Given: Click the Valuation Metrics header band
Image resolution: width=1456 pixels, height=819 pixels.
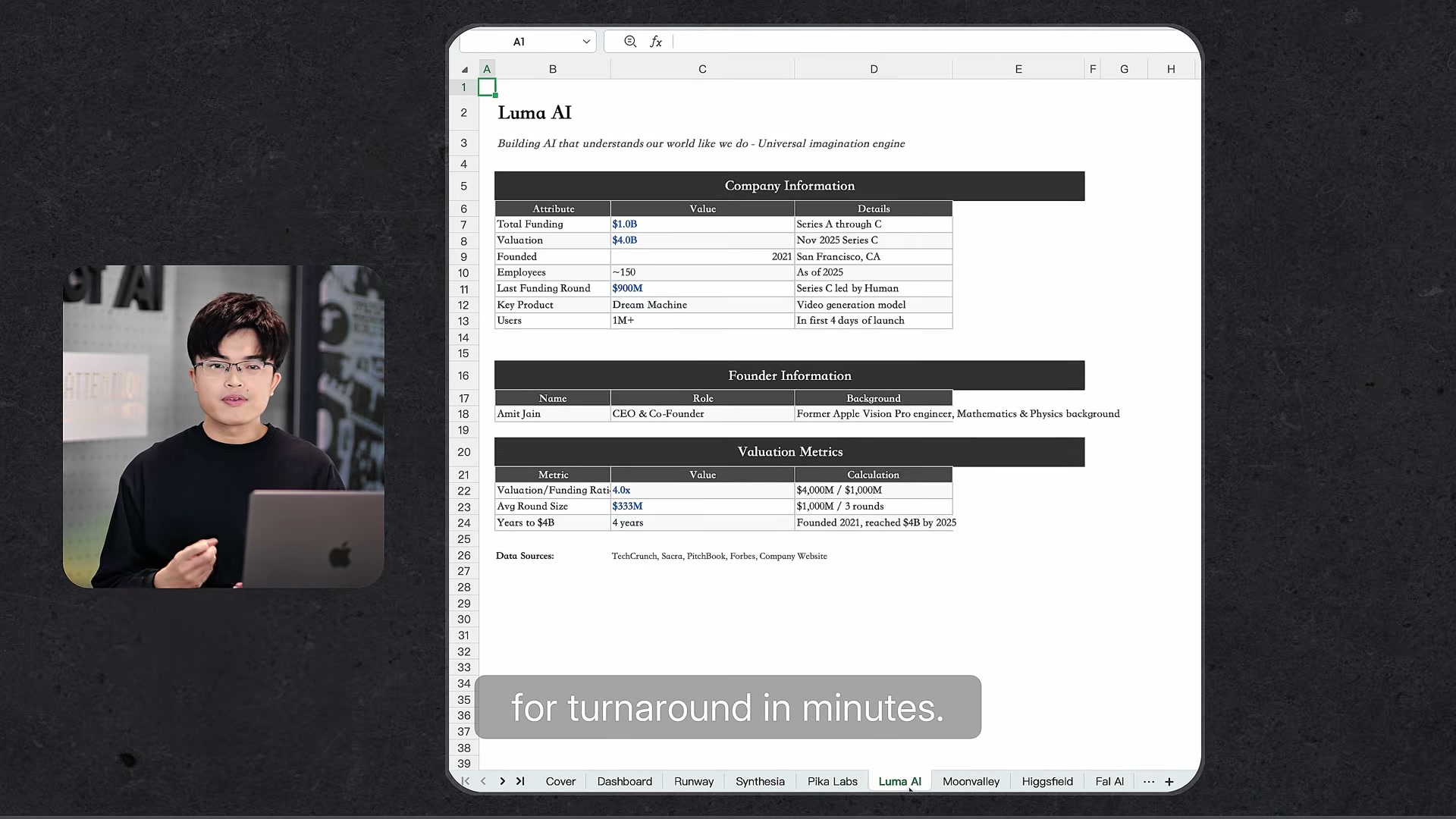Looking at the screenshot, I should (789, 452).
